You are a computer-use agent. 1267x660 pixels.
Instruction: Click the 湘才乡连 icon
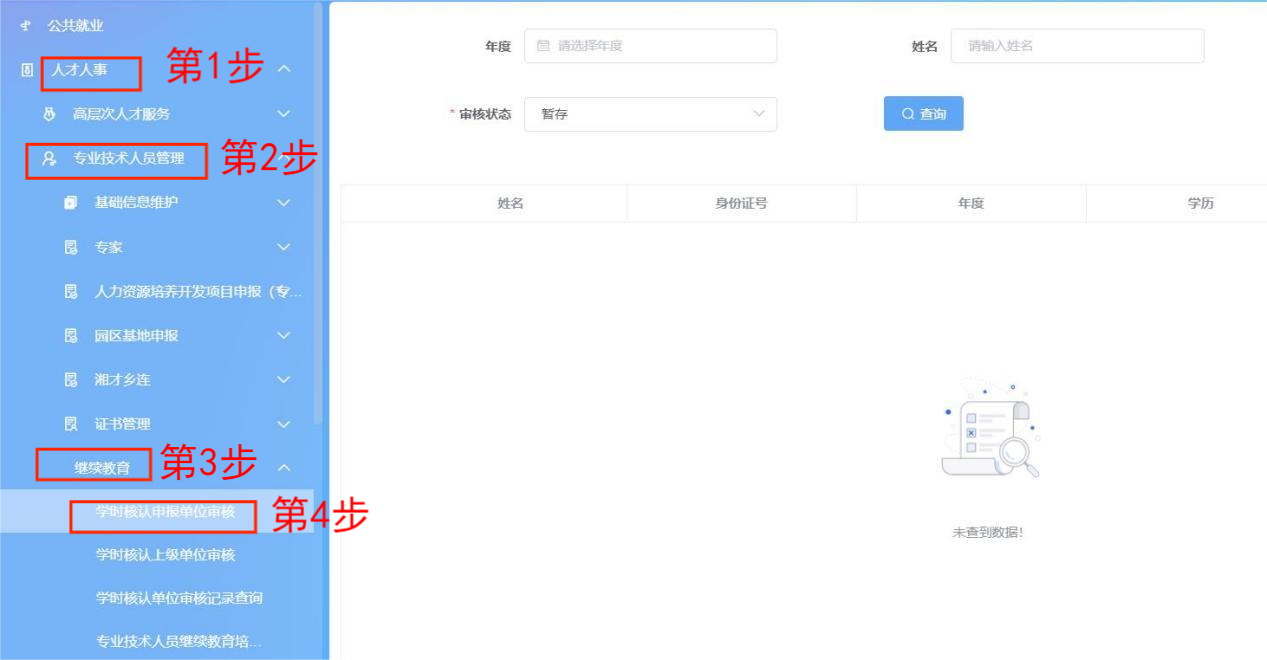pos(71,380)
